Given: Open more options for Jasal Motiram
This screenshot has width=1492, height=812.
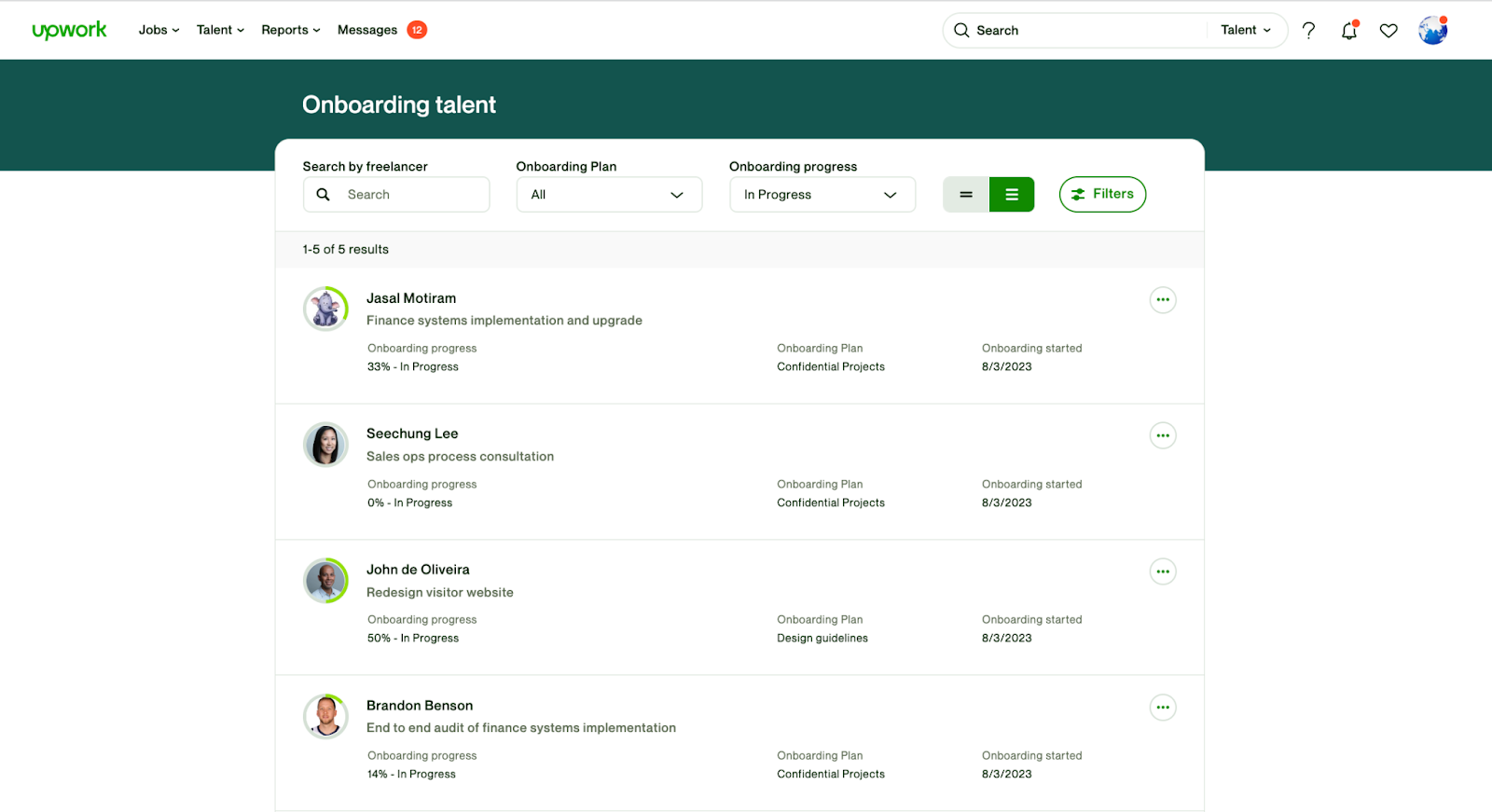Looking at the screenshot, I should click(1162, 300).
